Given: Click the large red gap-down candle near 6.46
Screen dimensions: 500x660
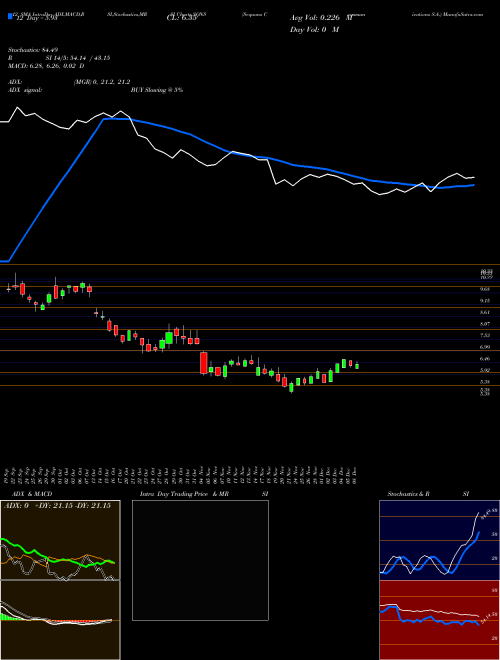Looking at the screenshot, I should [204, 363].
